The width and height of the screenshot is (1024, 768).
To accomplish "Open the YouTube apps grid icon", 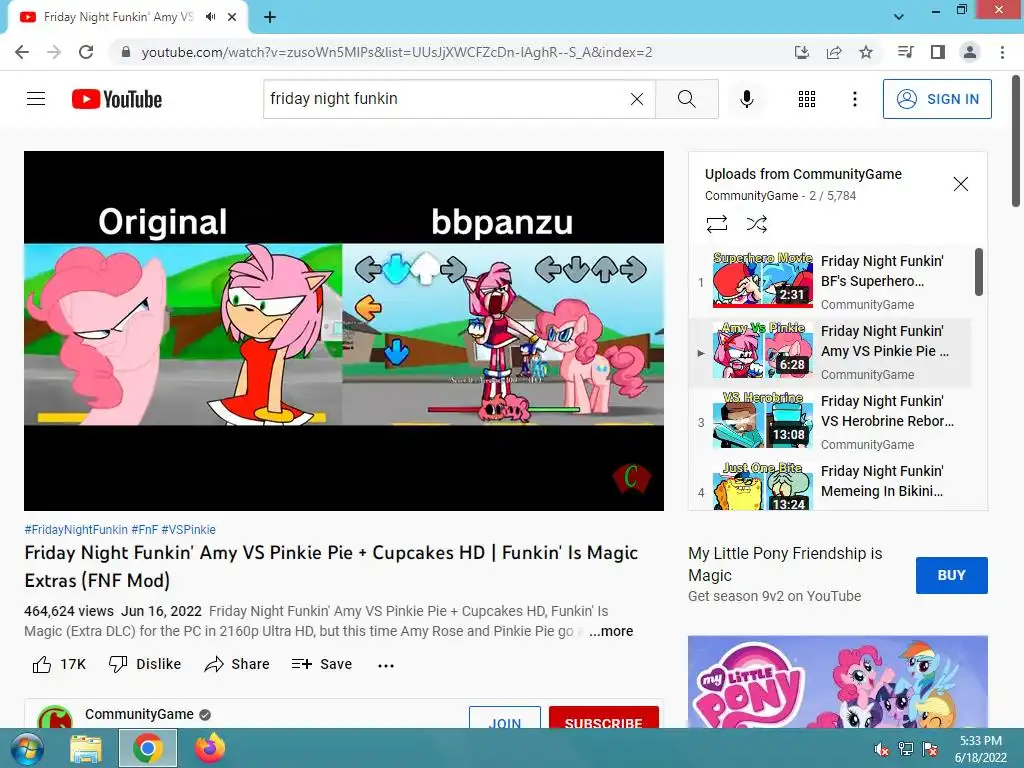I will (x=807, y=99).
